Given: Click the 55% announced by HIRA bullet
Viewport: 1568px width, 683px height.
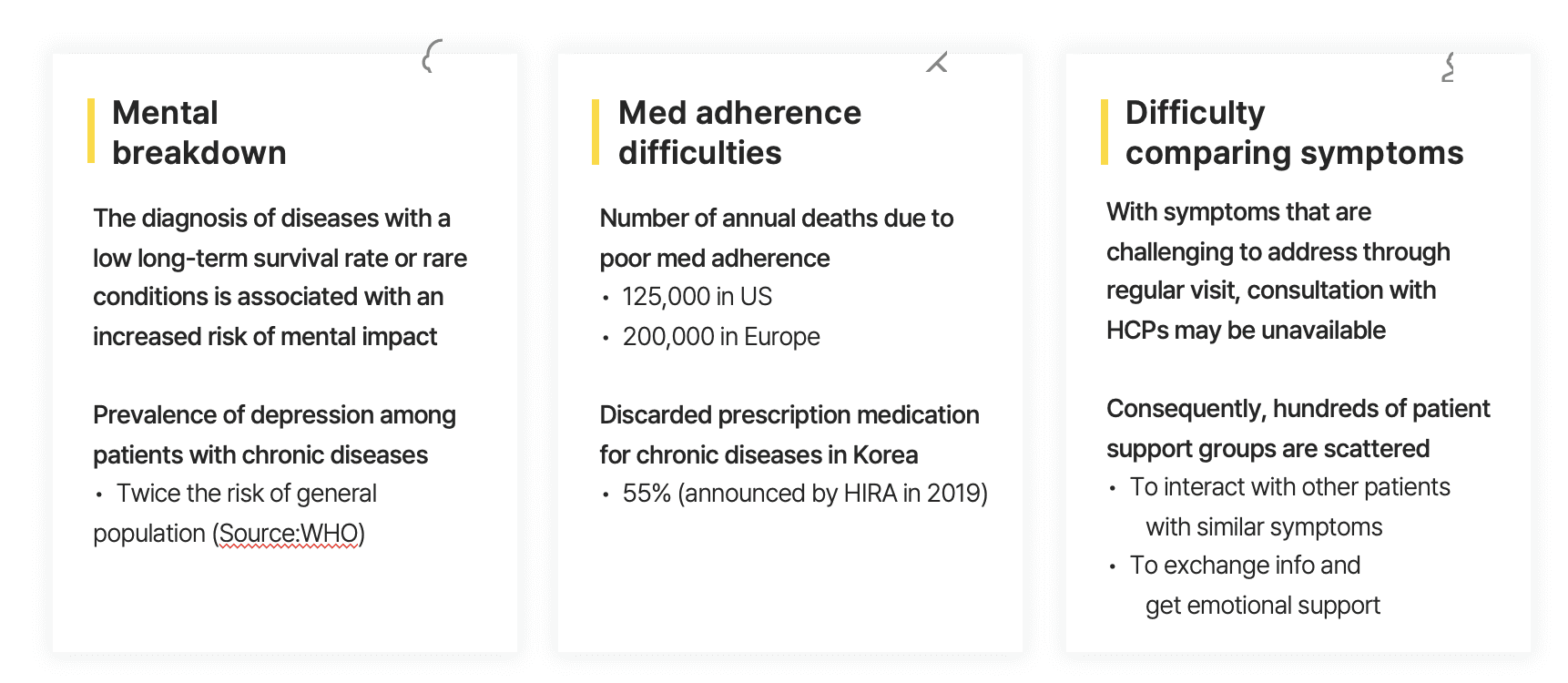Looking at the screenshot, I should [805, 494].
